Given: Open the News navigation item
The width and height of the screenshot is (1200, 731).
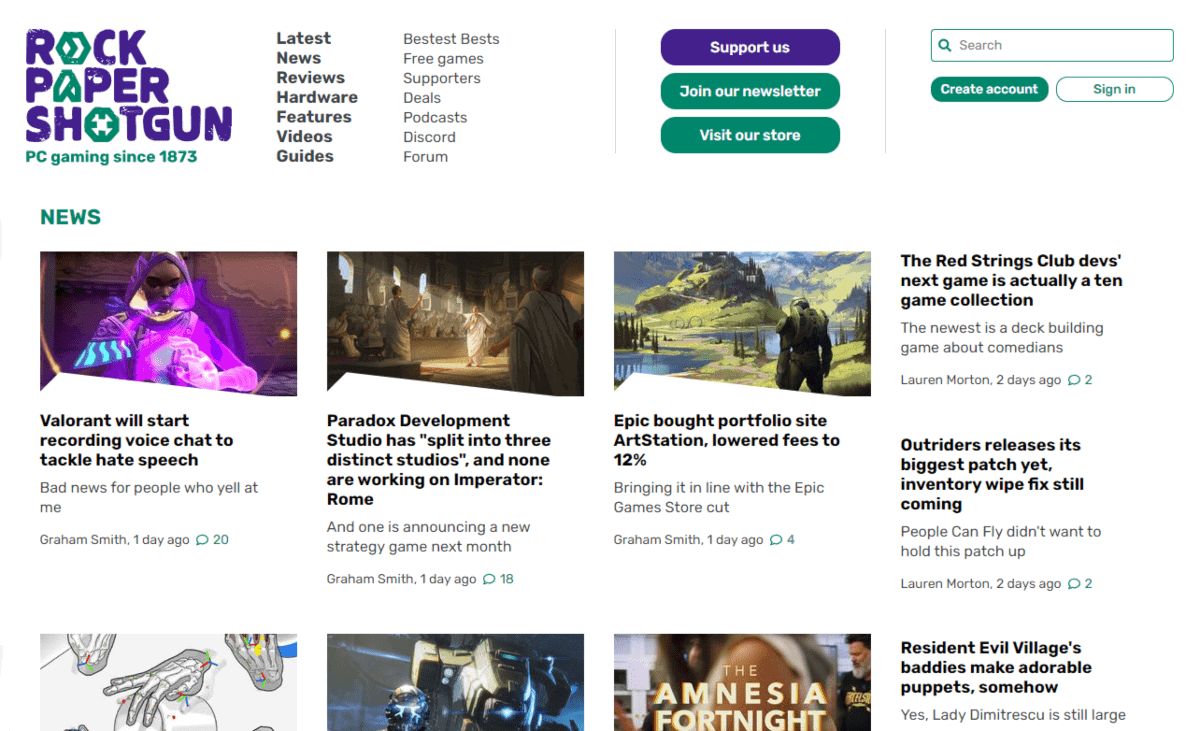Looking at the screenshot, I should tap(298, 58).
